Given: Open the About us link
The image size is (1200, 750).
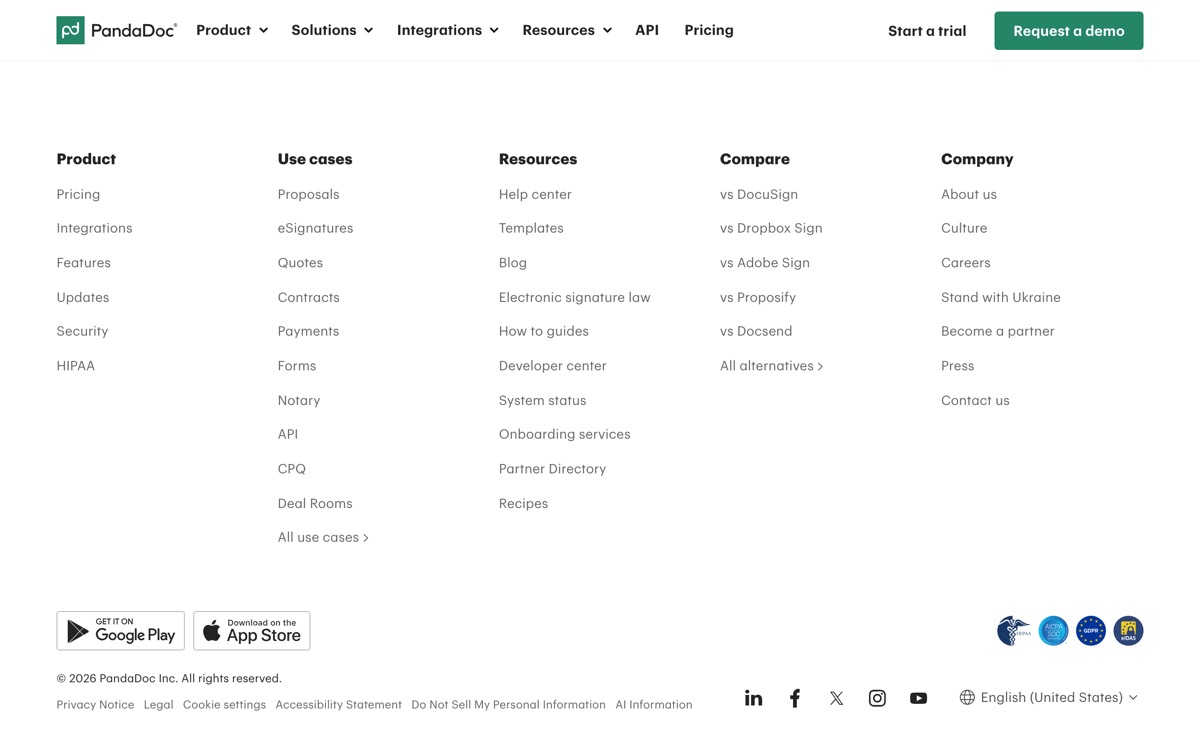Looking at the screenshot, I should tap(969, 194).
